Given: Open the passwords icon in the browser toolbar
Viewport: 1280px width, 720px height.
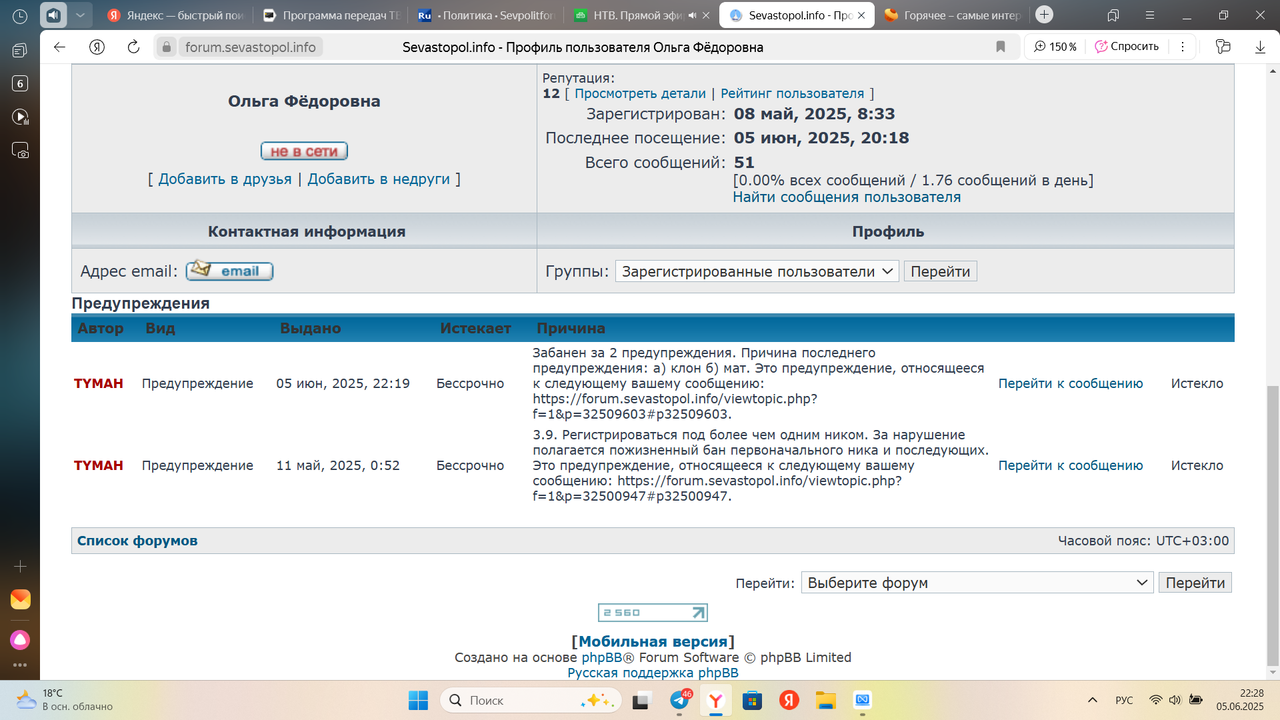Looking at the screenshot, I should (1223, 46).
